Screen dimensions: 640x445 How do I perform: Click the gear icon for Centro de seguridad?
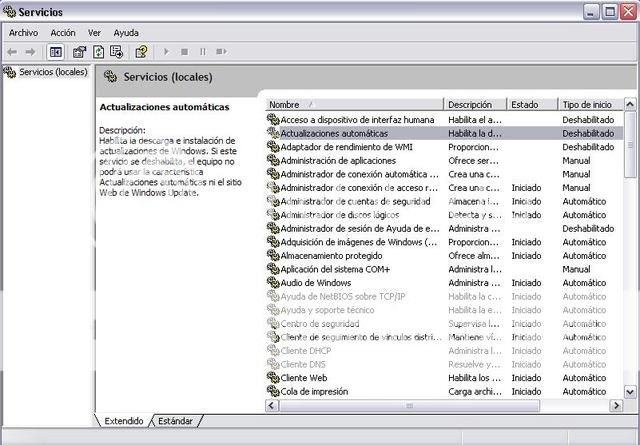(273, 323)
